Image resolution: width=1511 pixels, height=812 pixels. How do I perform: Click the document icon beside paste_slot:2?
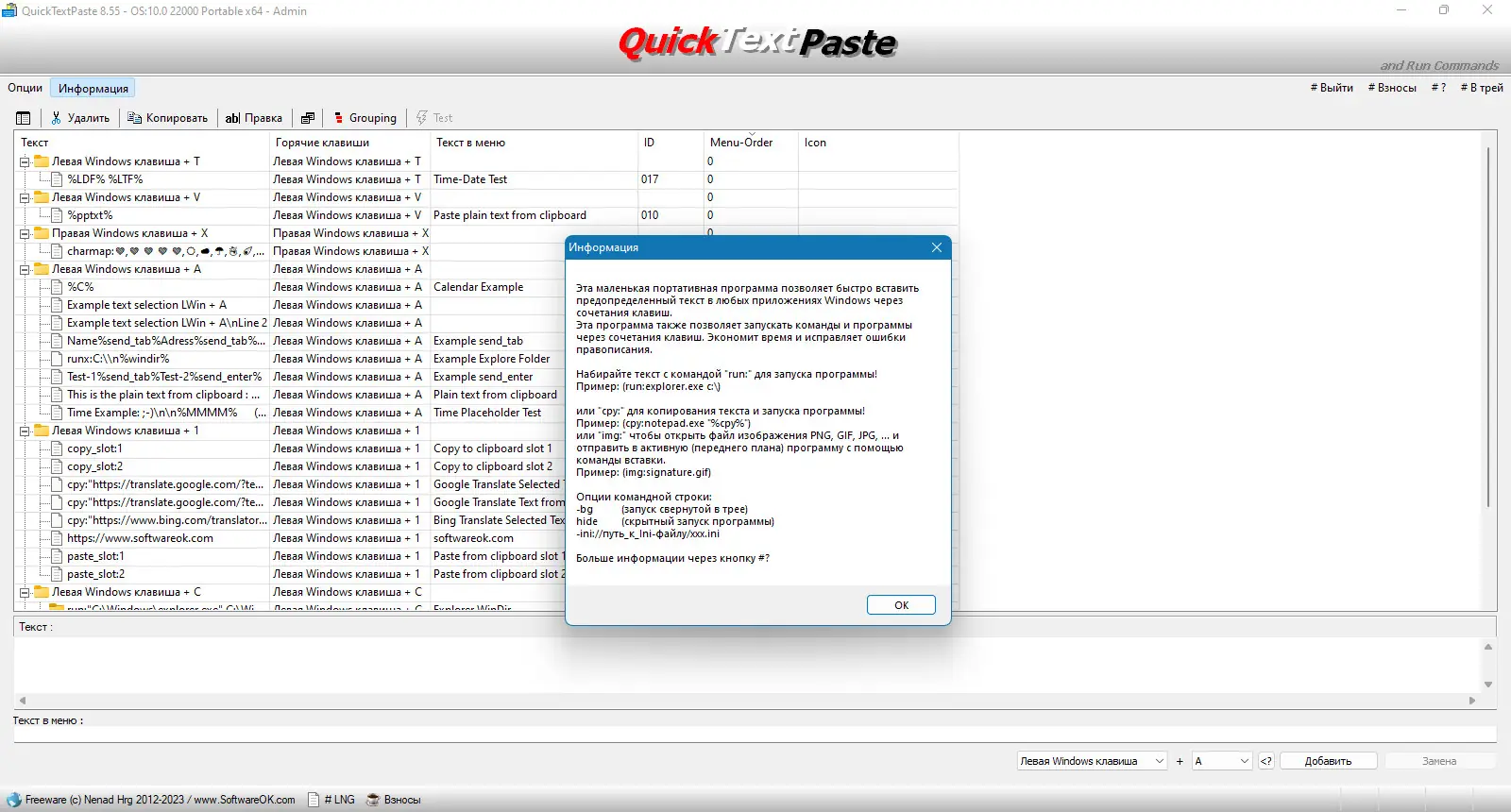click(x=57, y=574)
